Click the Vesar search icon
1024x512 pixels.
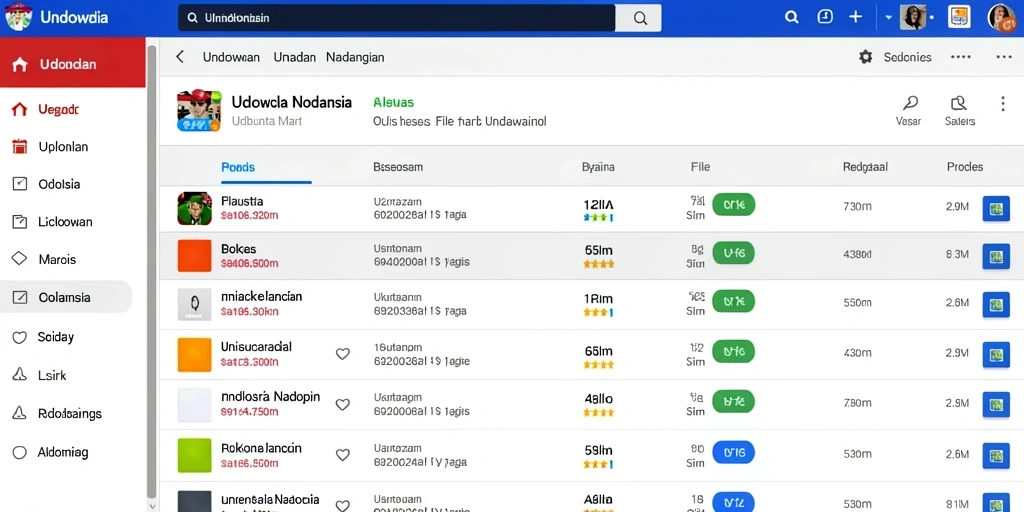pos(909,103)
